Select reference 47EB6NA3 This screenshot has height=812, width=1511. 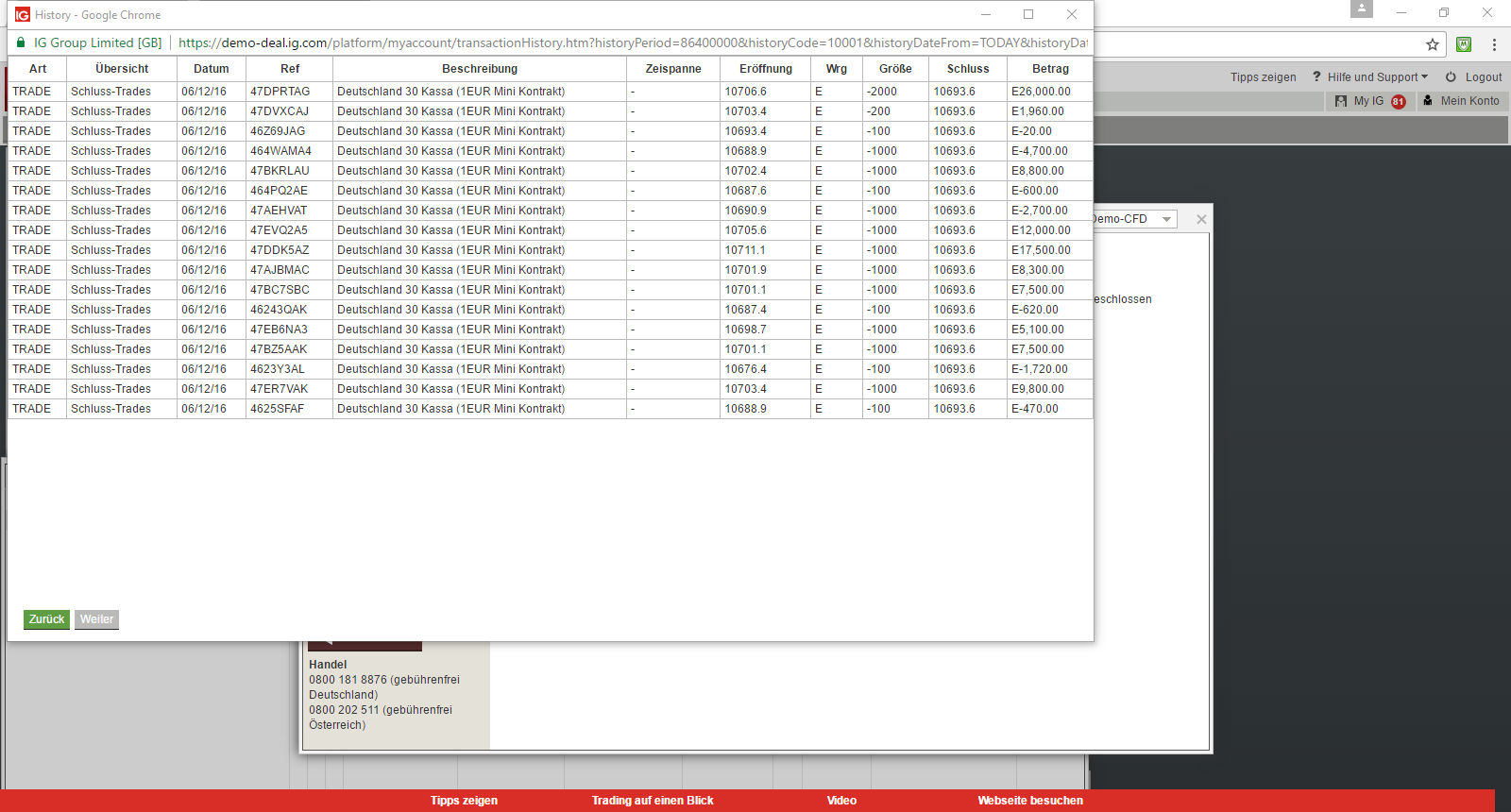tap(279, 330)
